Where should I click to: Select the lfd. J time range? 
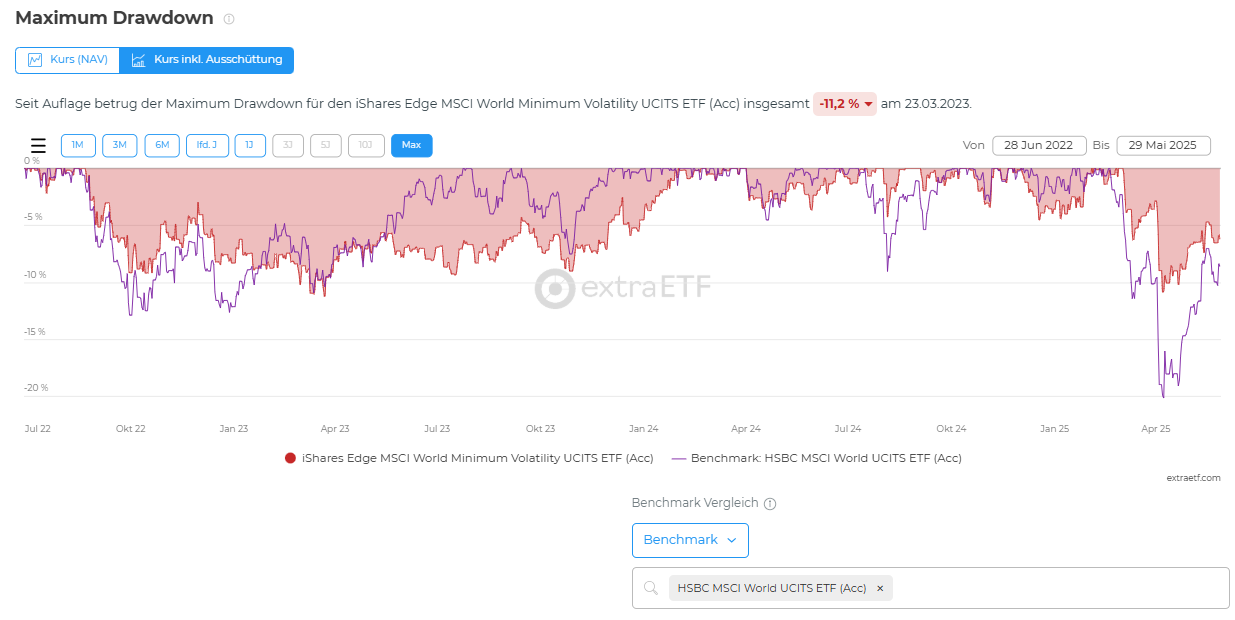pos(206,145)
